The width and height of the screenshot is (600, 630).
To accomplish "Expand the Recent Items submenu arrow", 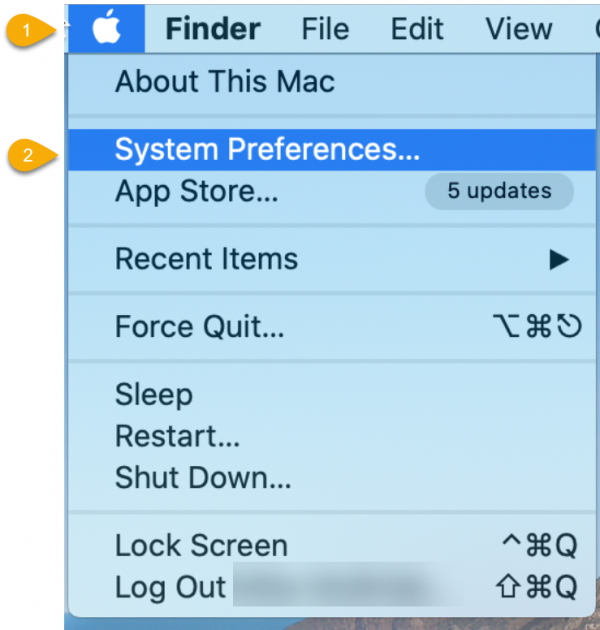I will (x=558, y=259).
